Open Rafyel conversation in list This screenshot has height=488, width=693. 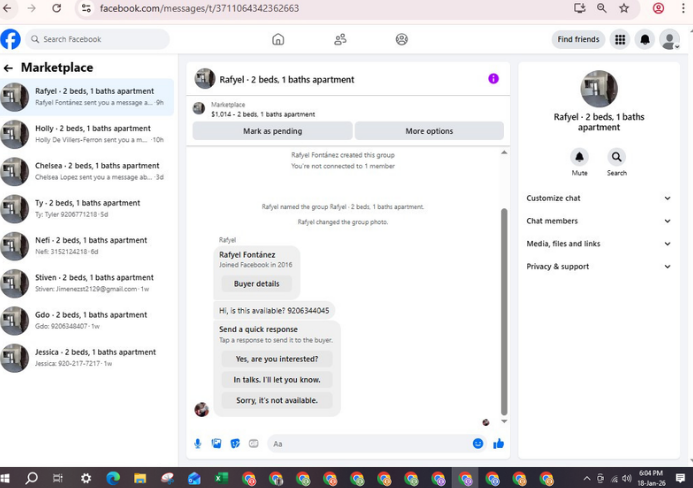coord(87,97)
